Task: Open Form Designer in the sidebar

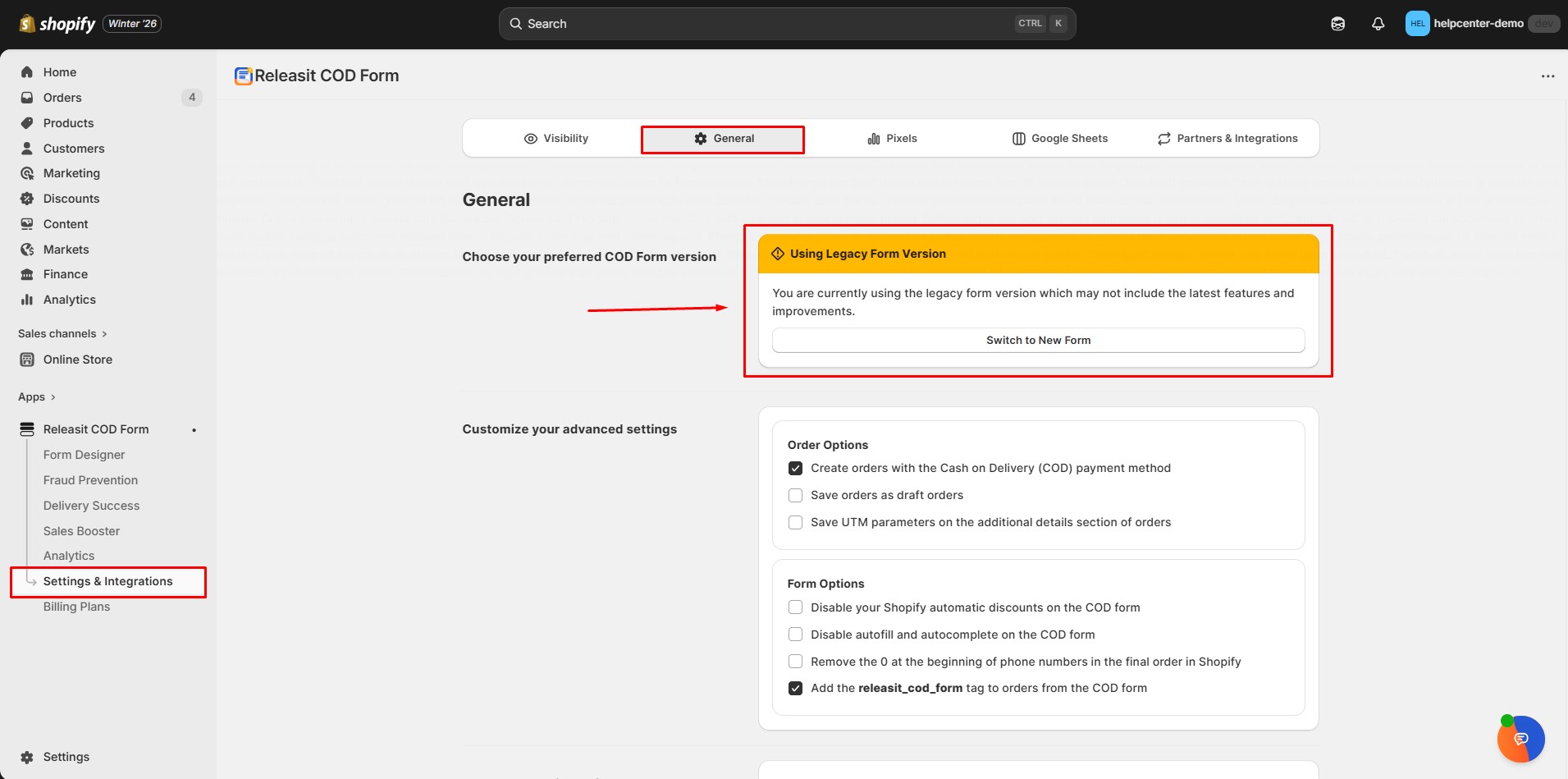Action: click(x=84, y=455)
